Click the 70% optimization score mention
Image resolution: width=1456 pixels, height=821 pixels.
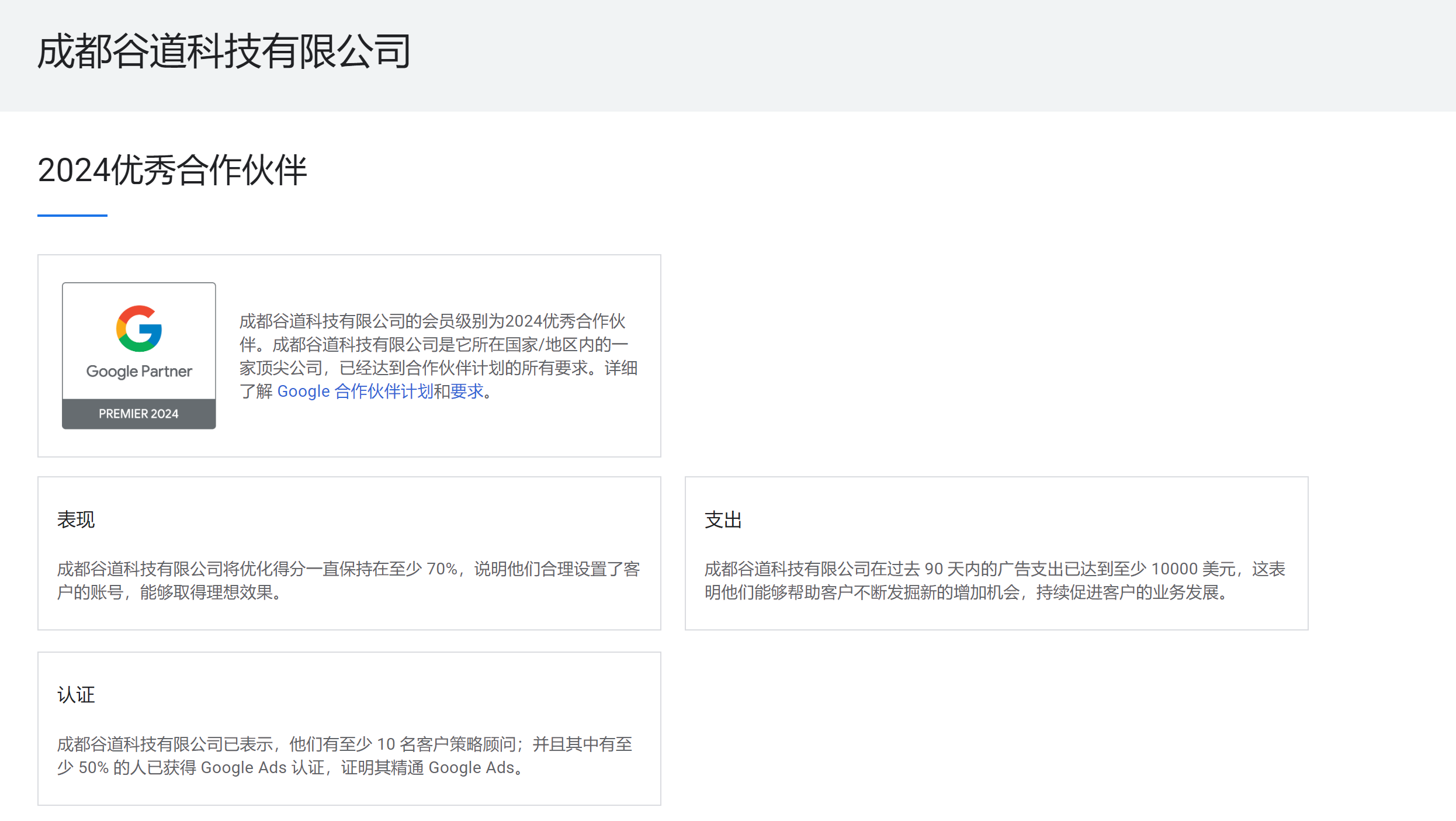point(439,568)
